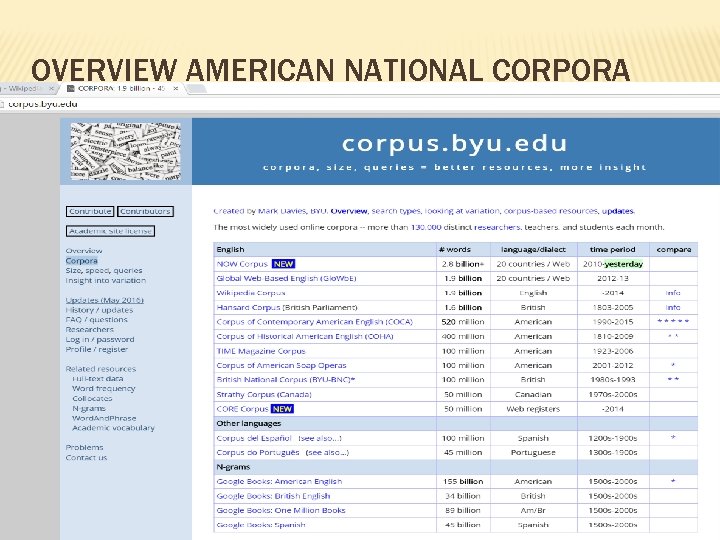Image resolution: width=720 pixels, height=540 pixels.
Task: Close the Wikipedia browser tab
Action: pyautogui.click(x=51, y=88)
